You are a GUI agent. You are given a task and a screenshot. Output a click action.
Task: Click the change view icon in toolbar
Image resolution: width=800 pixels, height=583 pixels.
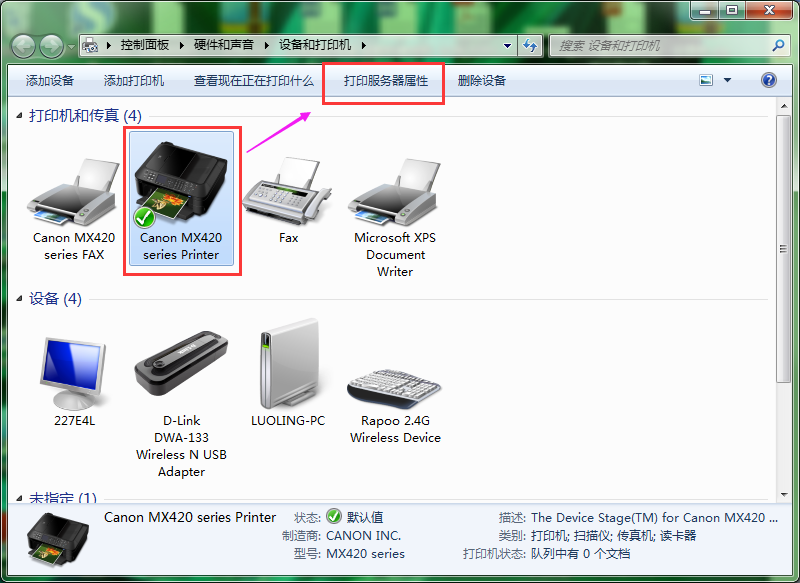[x=706, y=80]
